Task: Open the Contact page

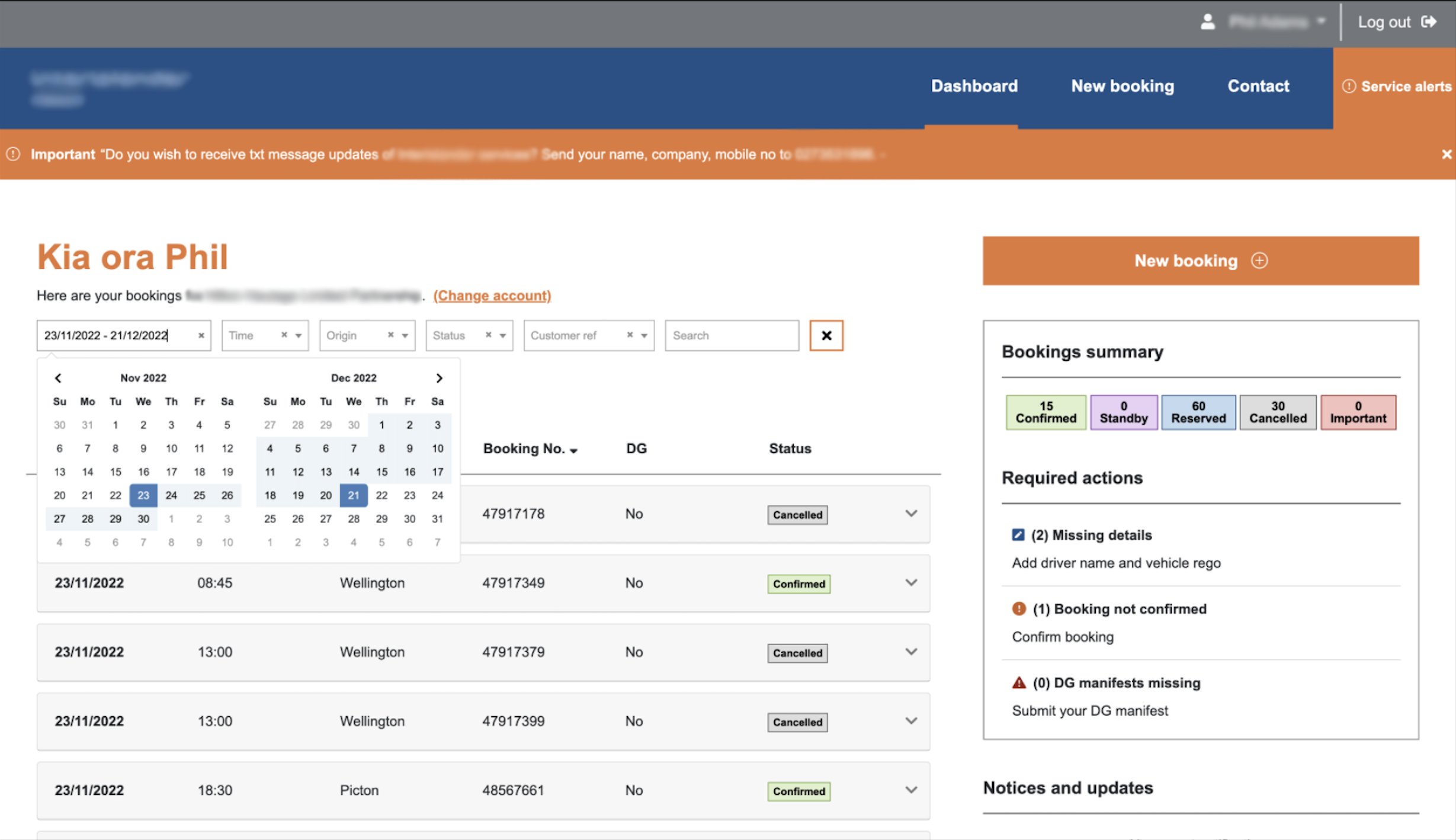Action: pyautogui.click(x=1258, y=86)
